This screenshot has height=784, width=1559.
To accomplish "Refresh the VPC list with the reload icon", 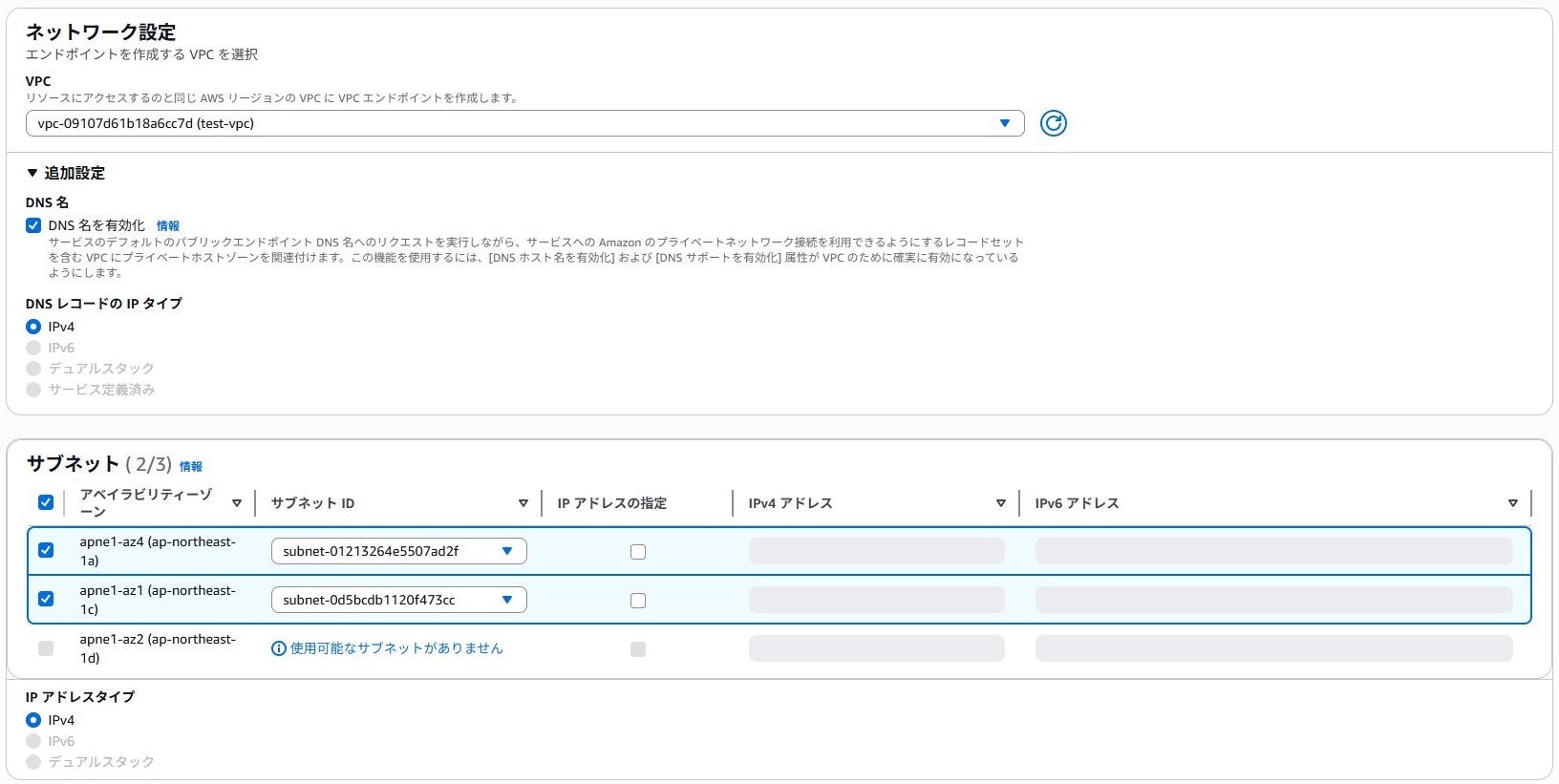I will coord(1053,123).
